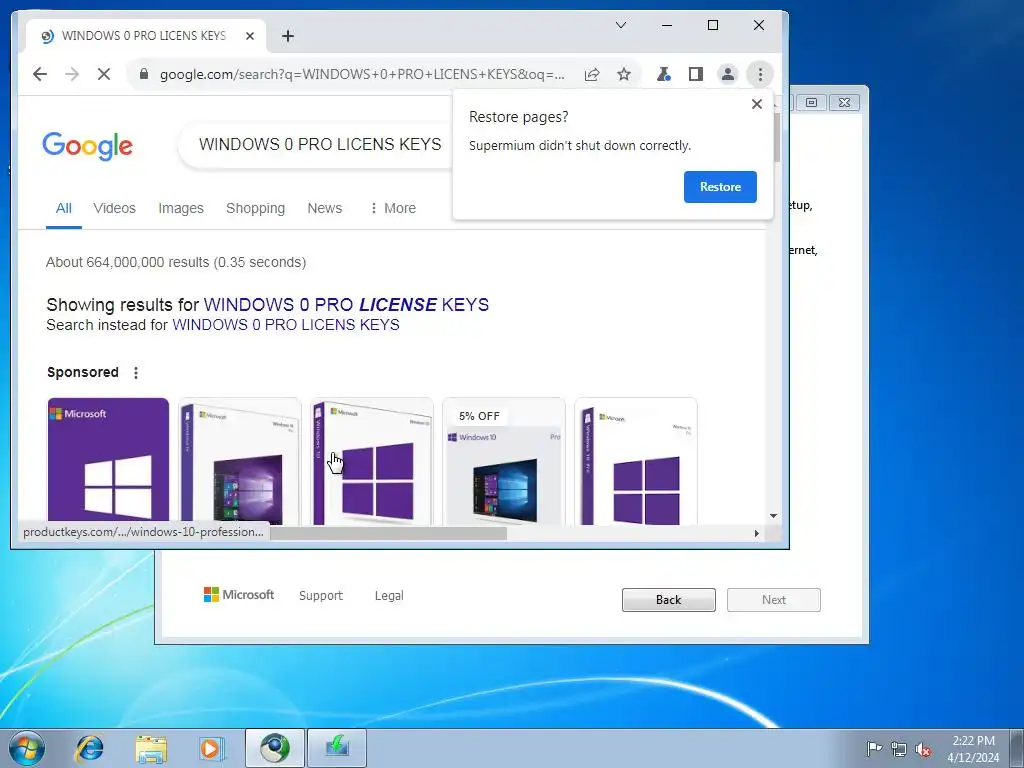Image resolution: width=1024 pixels, height=768 pixels.
Task: Switch to the News tab
Action: [x=325, y=208]
